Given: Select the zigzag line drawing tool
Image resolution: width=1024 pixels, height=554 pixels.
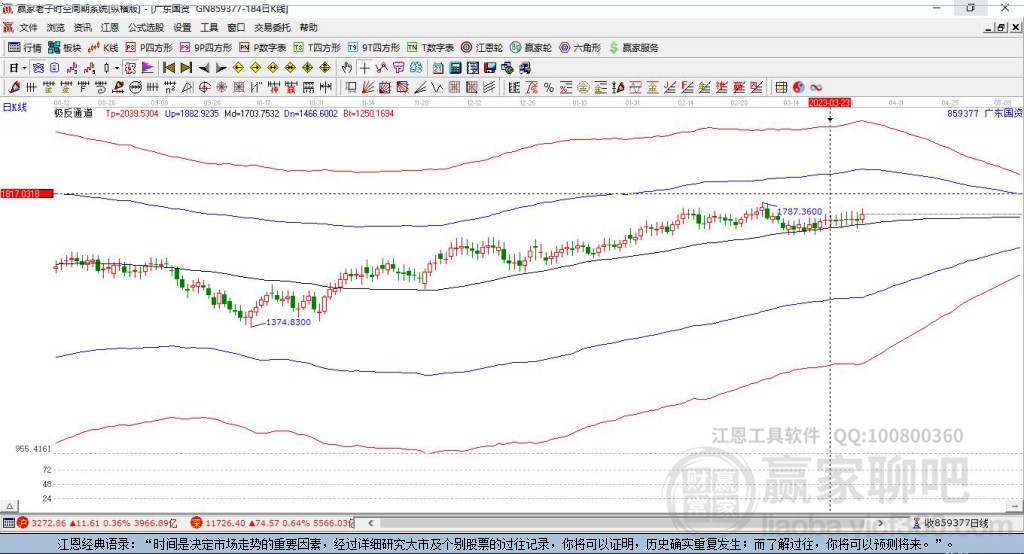Looking at the screenshot, I should click(437, 88).
